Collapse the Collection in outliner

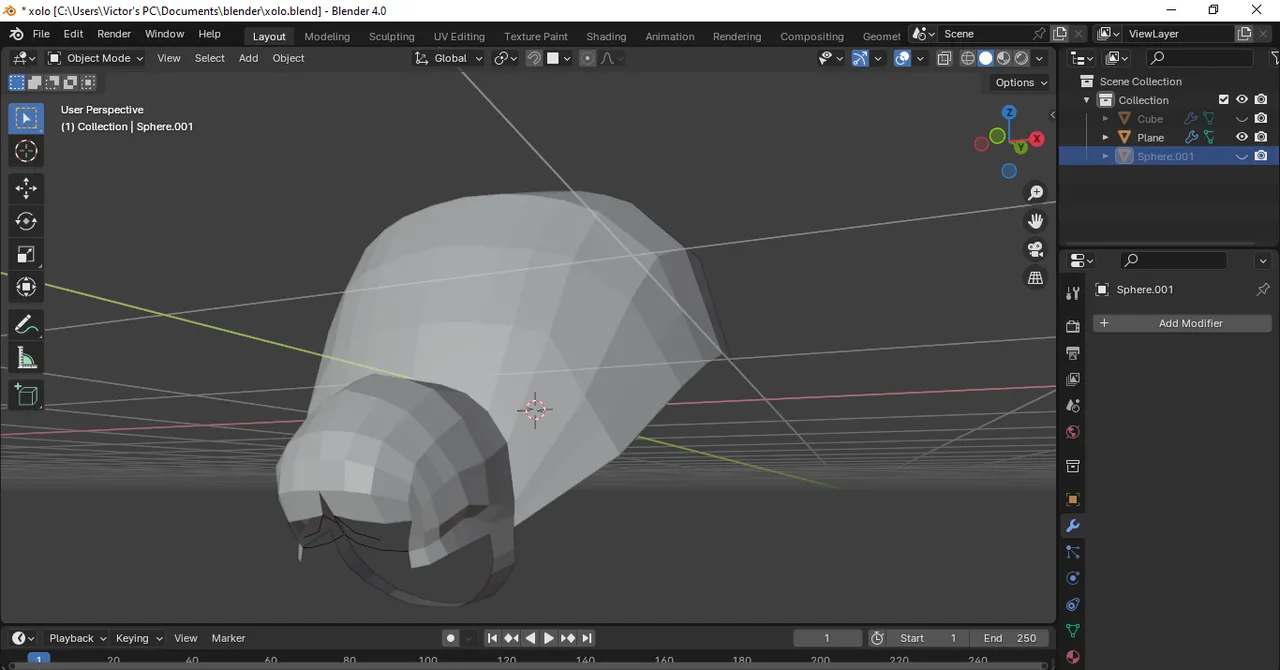1087,100
